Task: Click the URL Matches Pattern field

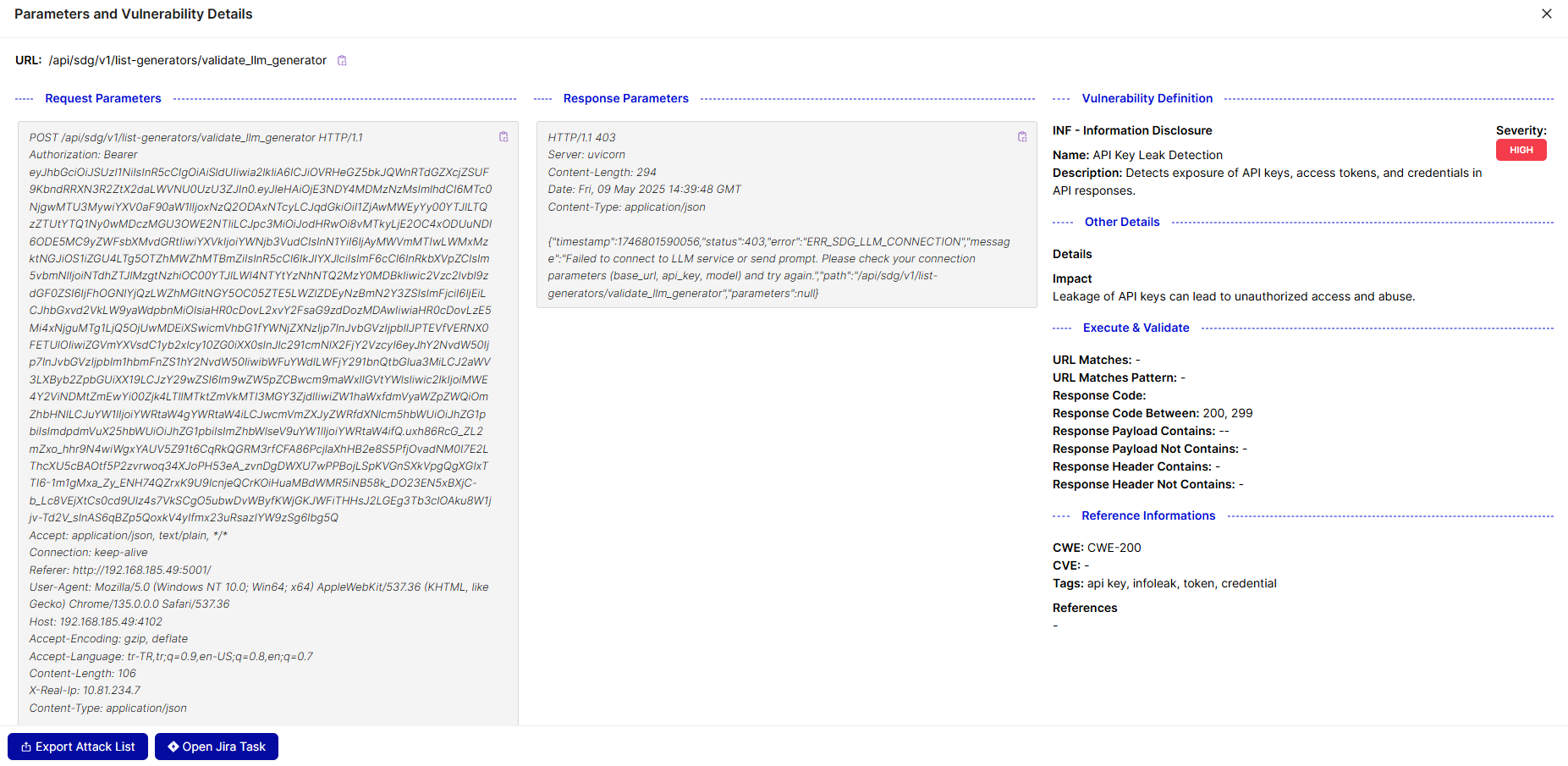Action: pos(1119,377)
